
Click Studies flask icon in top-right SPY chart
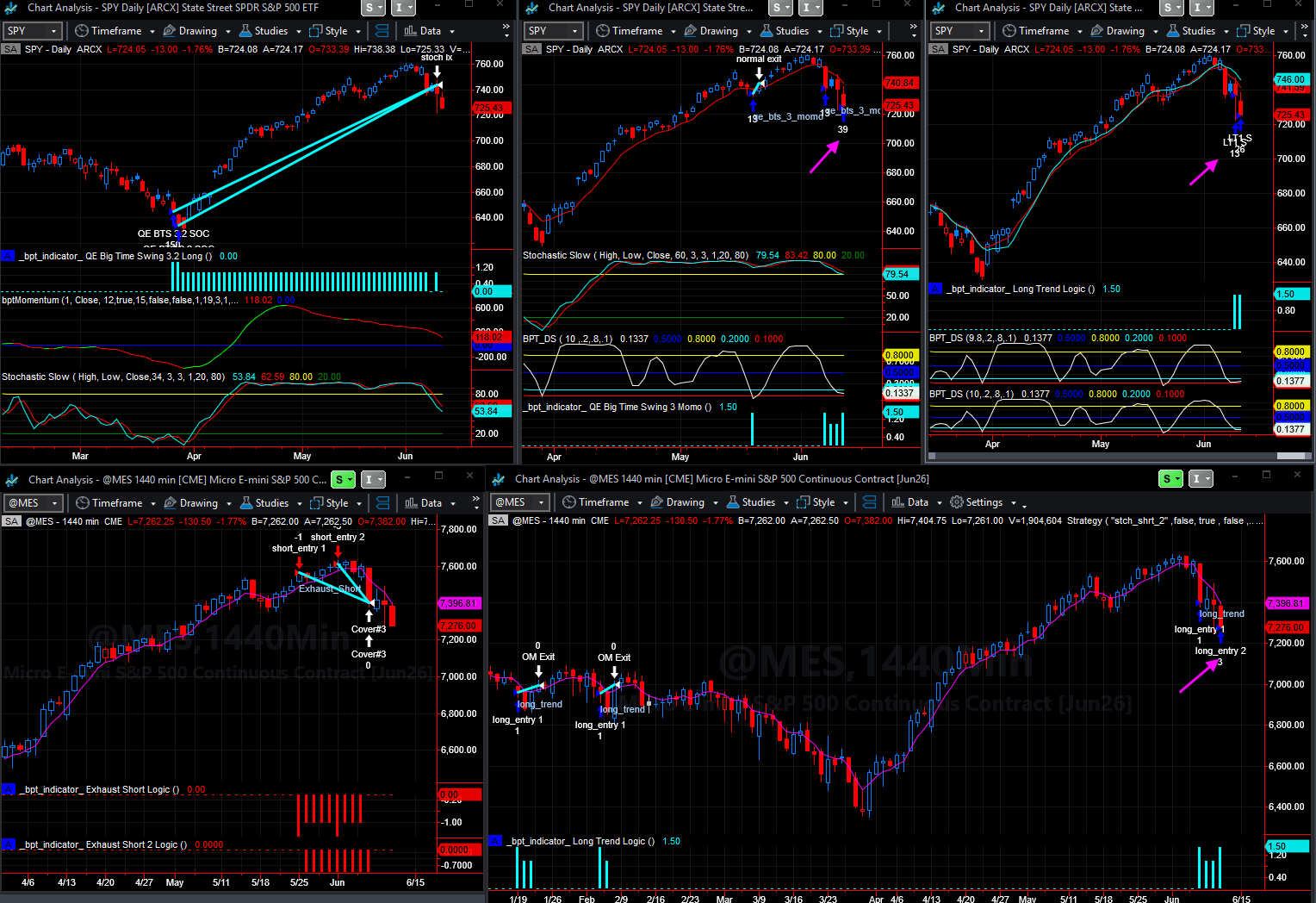(x=1173, y=31)
